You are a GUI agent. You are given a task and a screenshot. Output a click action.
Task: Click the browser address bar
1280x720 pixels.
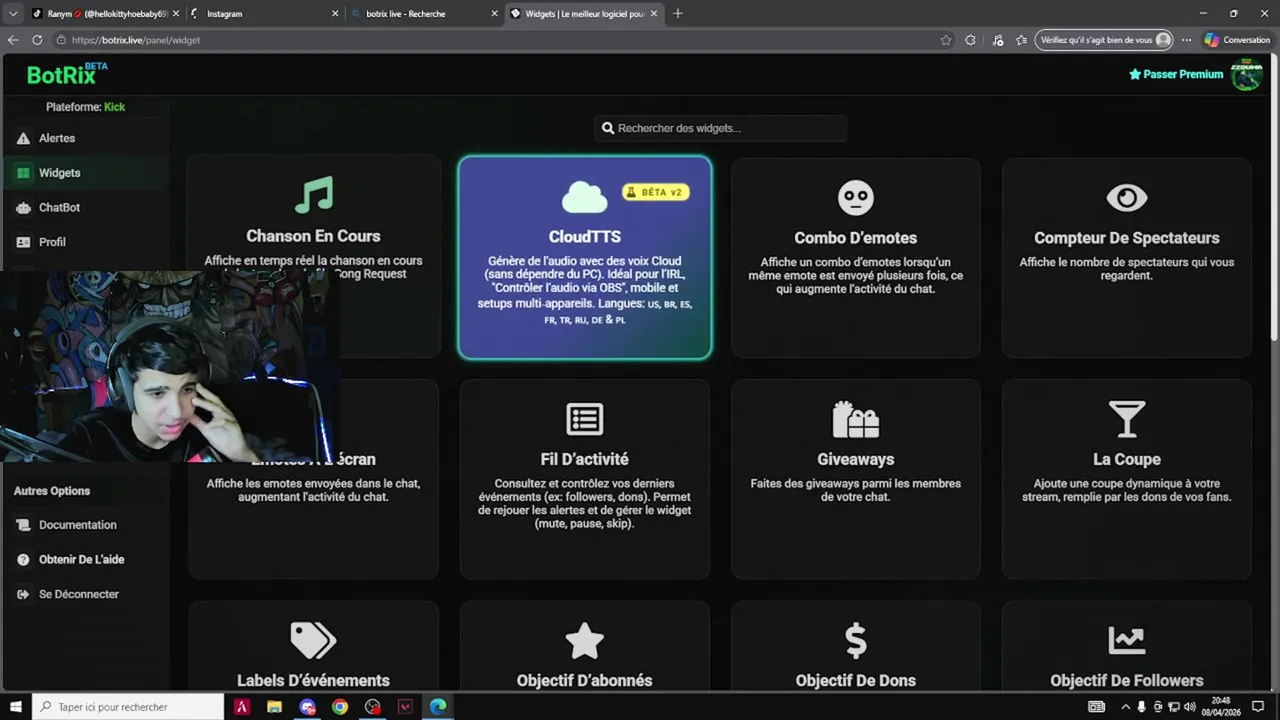pos(500,40)
